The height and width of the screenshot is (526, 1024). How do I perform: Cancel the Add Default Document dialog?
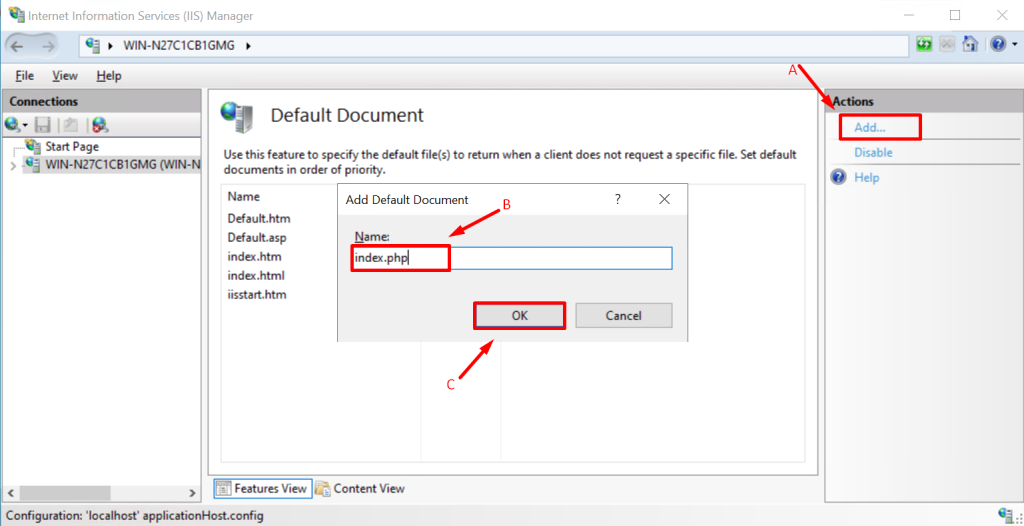623,315
